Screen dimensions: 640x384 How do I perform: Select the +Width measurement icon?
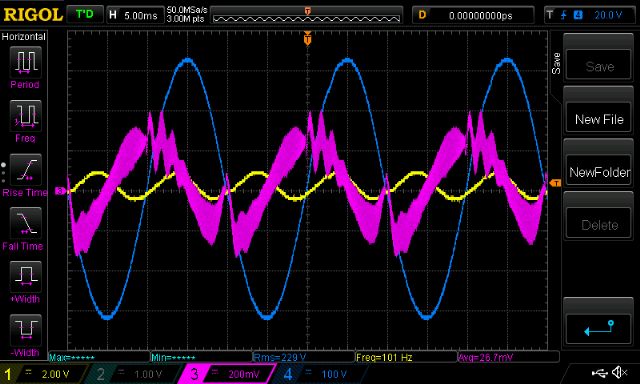click(x=25, y=276)
